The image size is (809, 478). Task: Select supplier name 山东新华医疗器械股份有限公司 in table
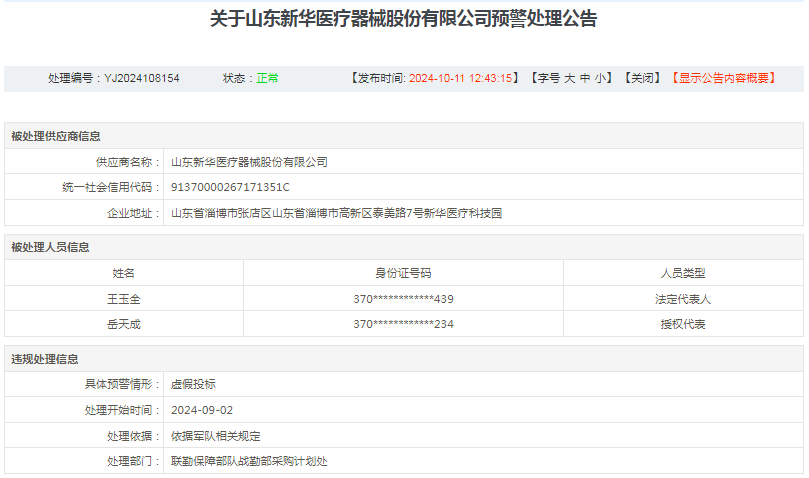pos(249,162)
